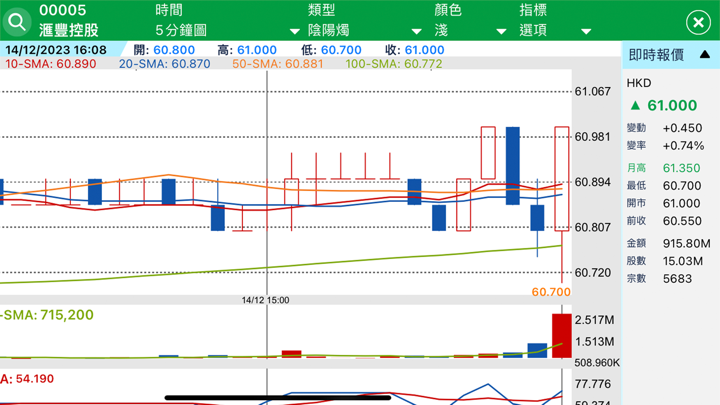The height and width of the screenshot is (405, 720).
Task: Close the chart with the circled X
Action: coord(698,22)
